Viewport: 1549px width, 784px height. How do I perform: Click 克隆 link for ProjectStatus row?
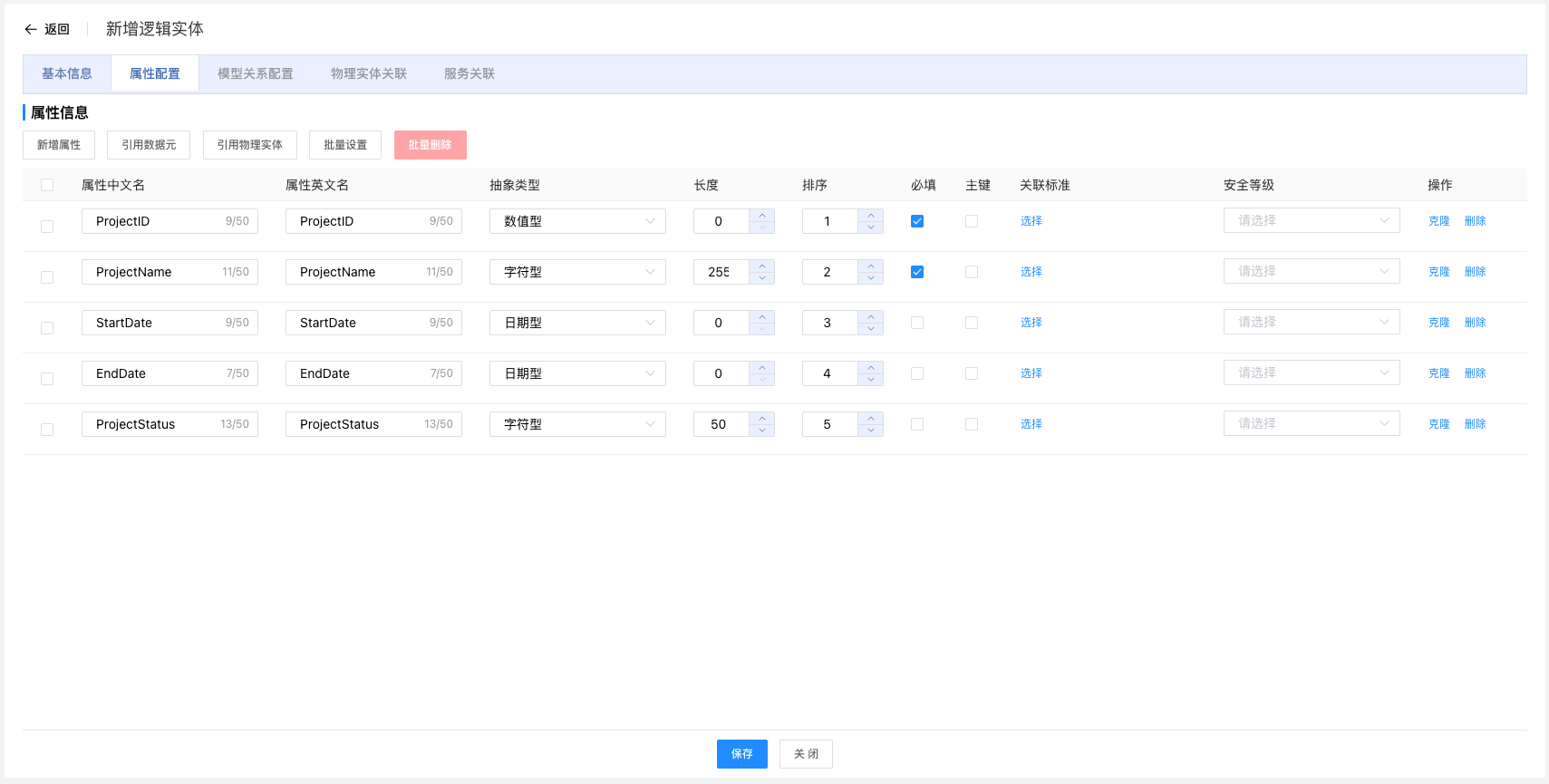pos(1438,424)
